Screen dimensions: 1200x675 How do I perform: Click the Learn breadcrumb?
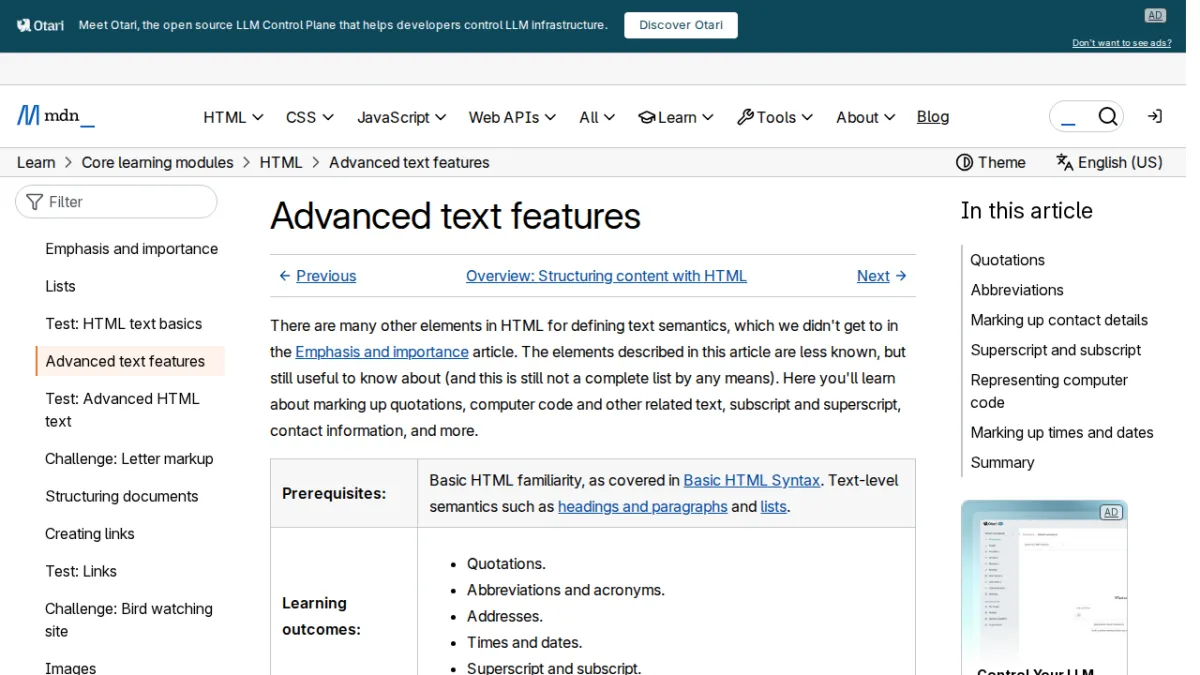(x=36, y=162)
